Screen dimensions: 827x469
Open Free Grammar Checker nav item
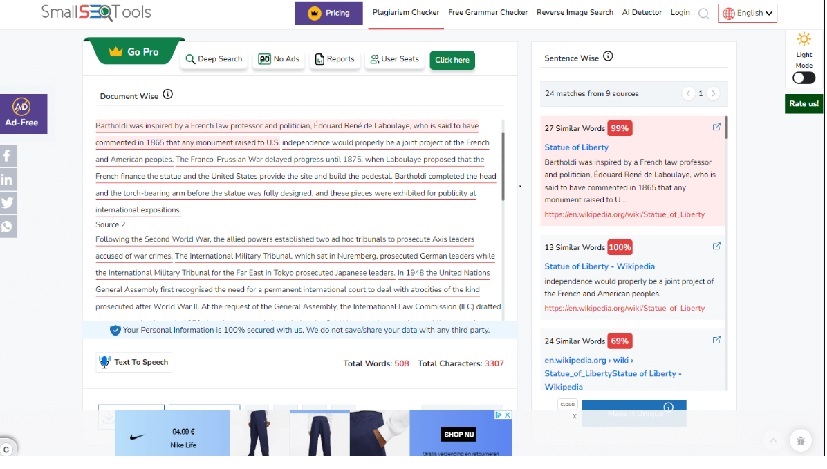point(488,12)
